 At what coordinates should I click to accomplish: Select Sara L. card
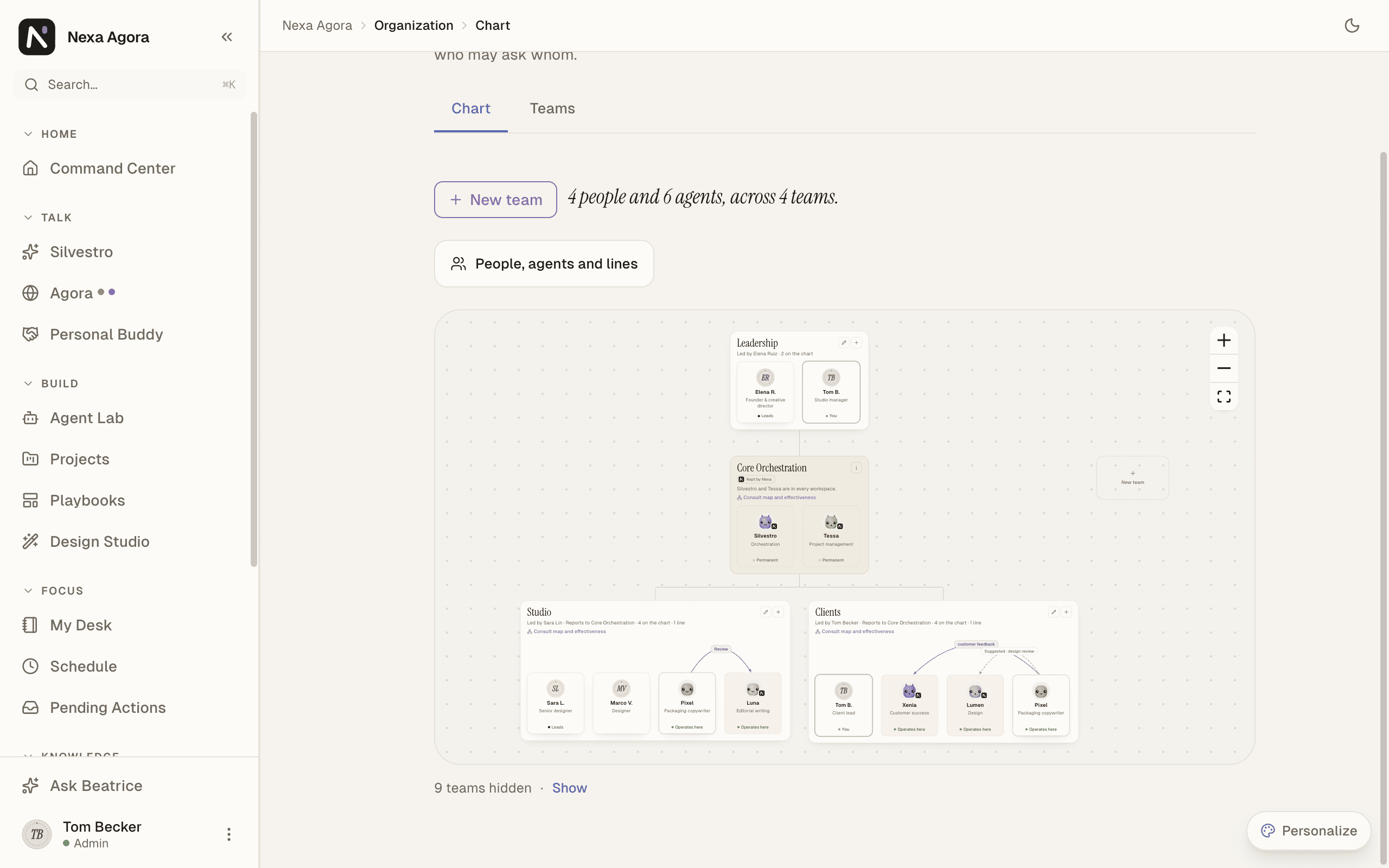pyautogui.click(x=556, y=703)
